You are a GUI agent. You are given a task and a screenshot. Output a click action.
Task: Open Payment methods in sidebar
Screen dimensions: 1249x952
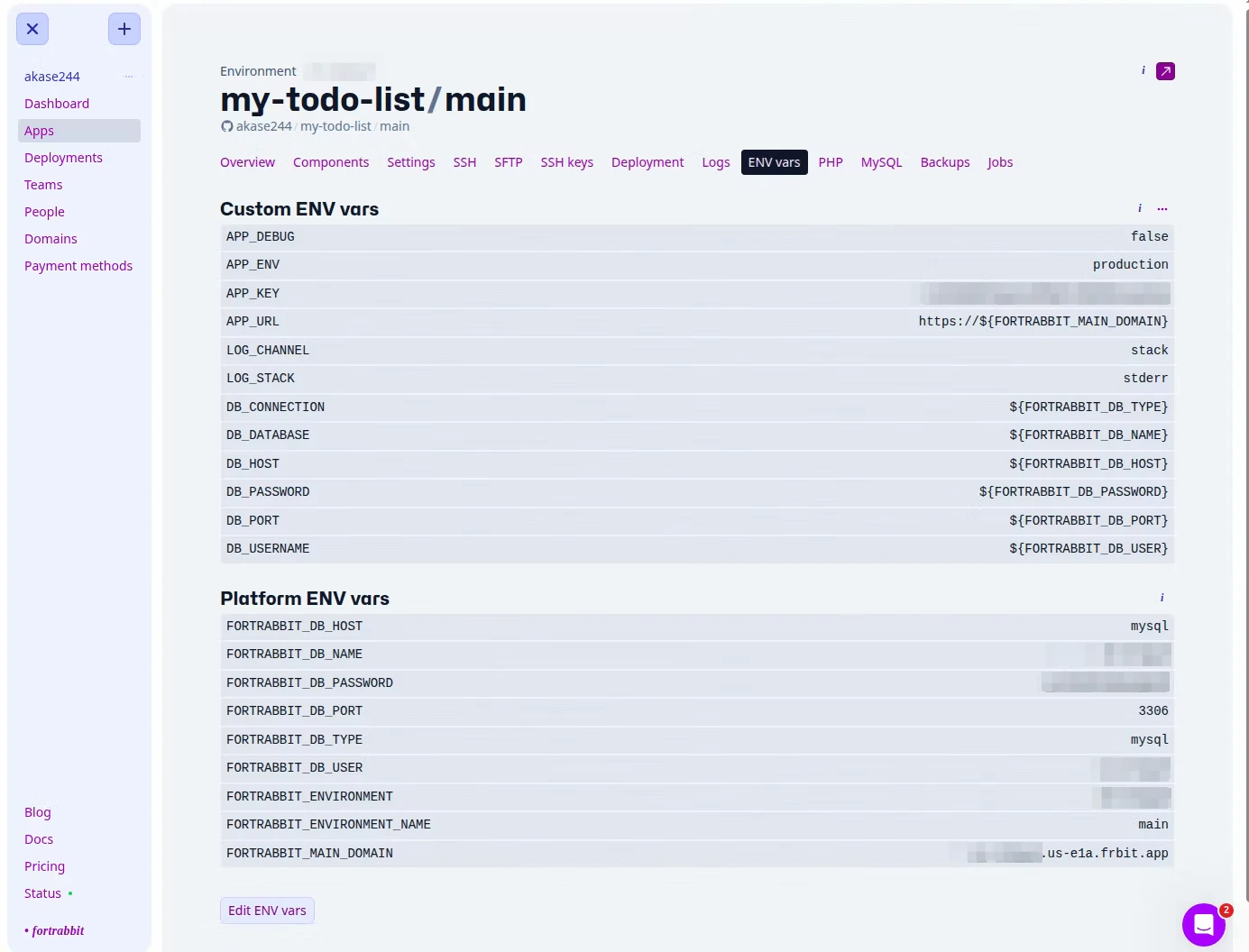[x=78, y=266]
